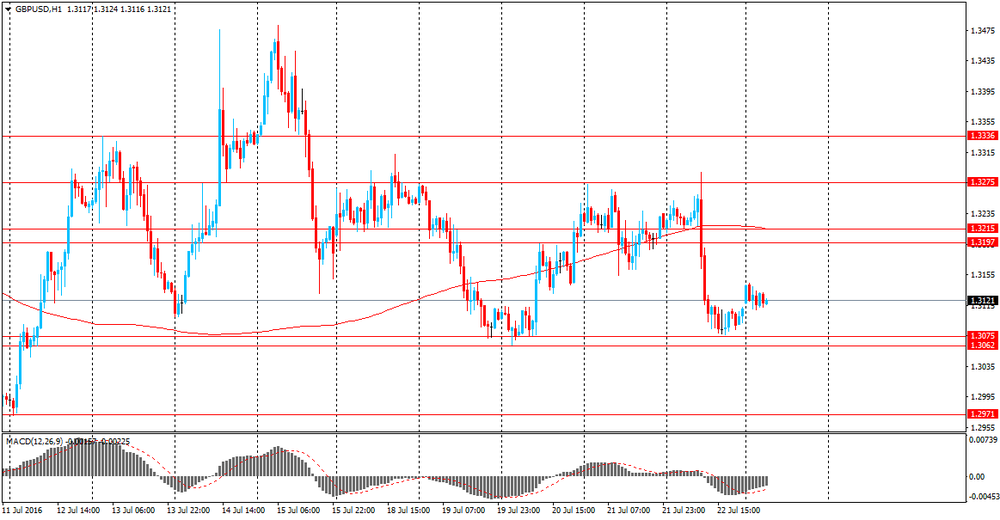Click the triangle arrow before GBPUSD,H1
This screenshot has width=1000, height=520.
coord(8,10)
